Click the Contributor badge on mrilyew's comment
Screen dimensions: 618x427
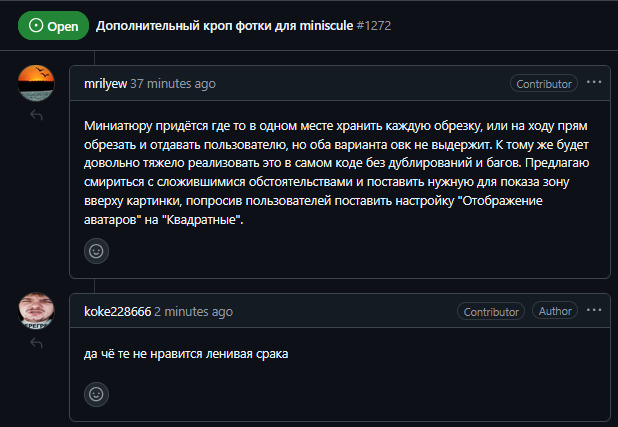543,84
